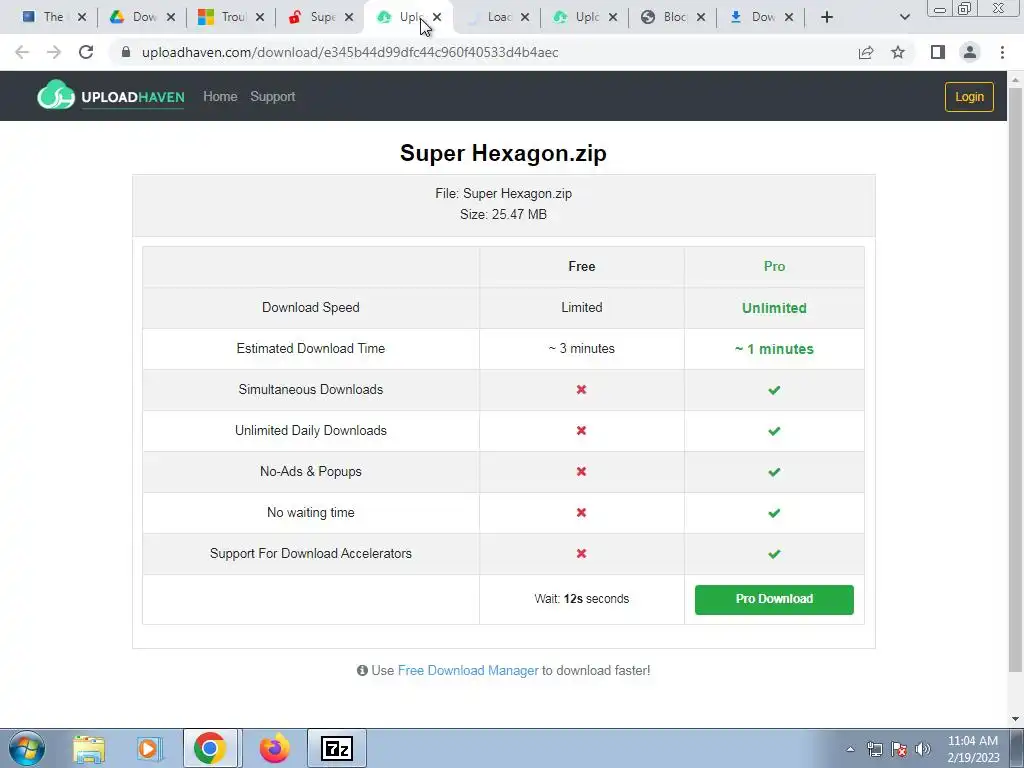The width and height of the screenshot is (1024, 768).
Task: Open Firefox from the taskbar
Action: [x=274, y=748]
